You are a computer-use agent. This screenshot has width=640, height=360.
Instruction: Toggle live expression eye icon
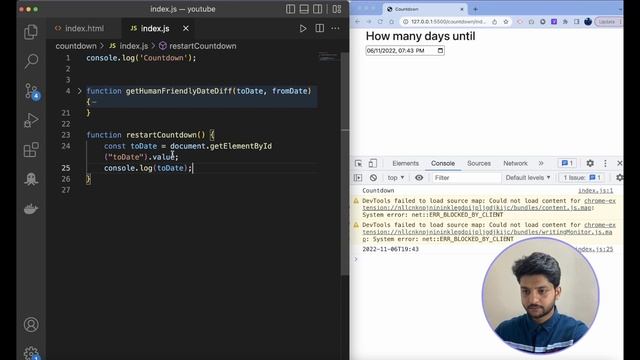[x=419, y=178]
